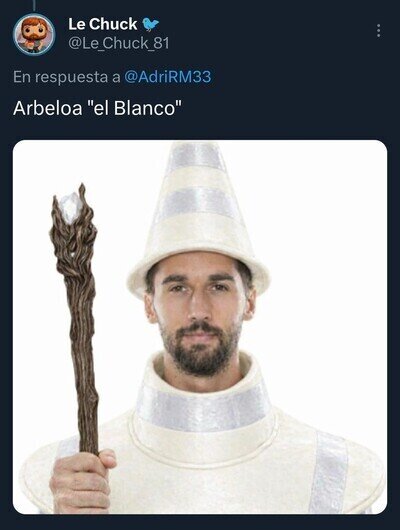Open the Le Chuck profile avatar
Image resolution: width=400 pixels, height=530 pixels.
(34, 34)
